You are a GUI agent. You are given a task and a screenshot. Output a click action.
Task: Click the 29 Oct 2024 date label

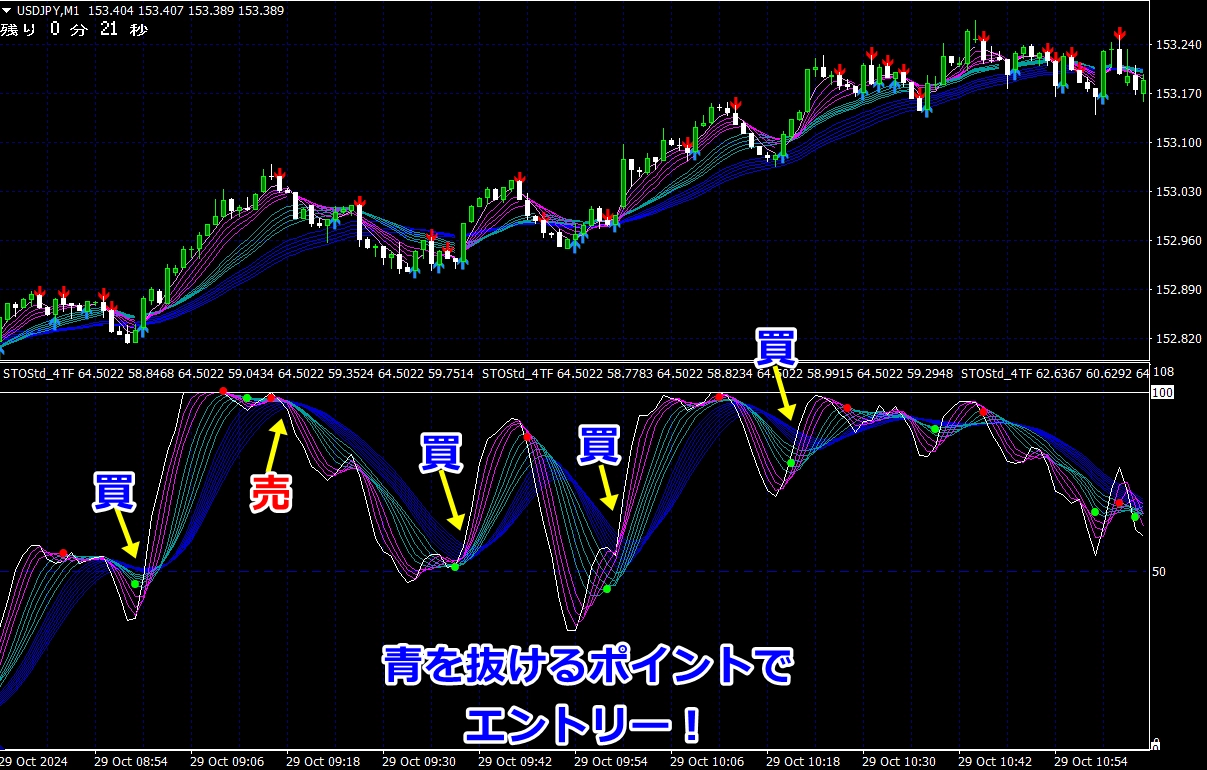click(35, 761)
